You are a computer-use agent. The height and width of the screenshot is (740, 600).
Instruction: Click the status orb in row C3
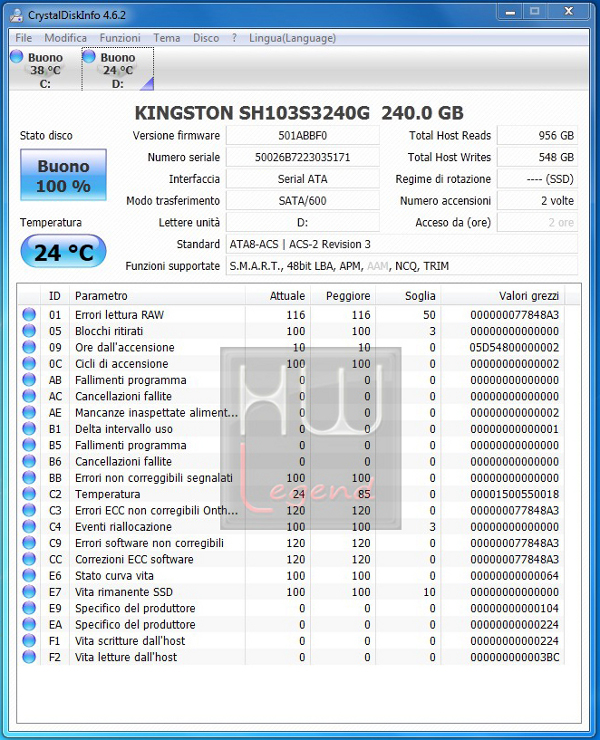point(29,510)
